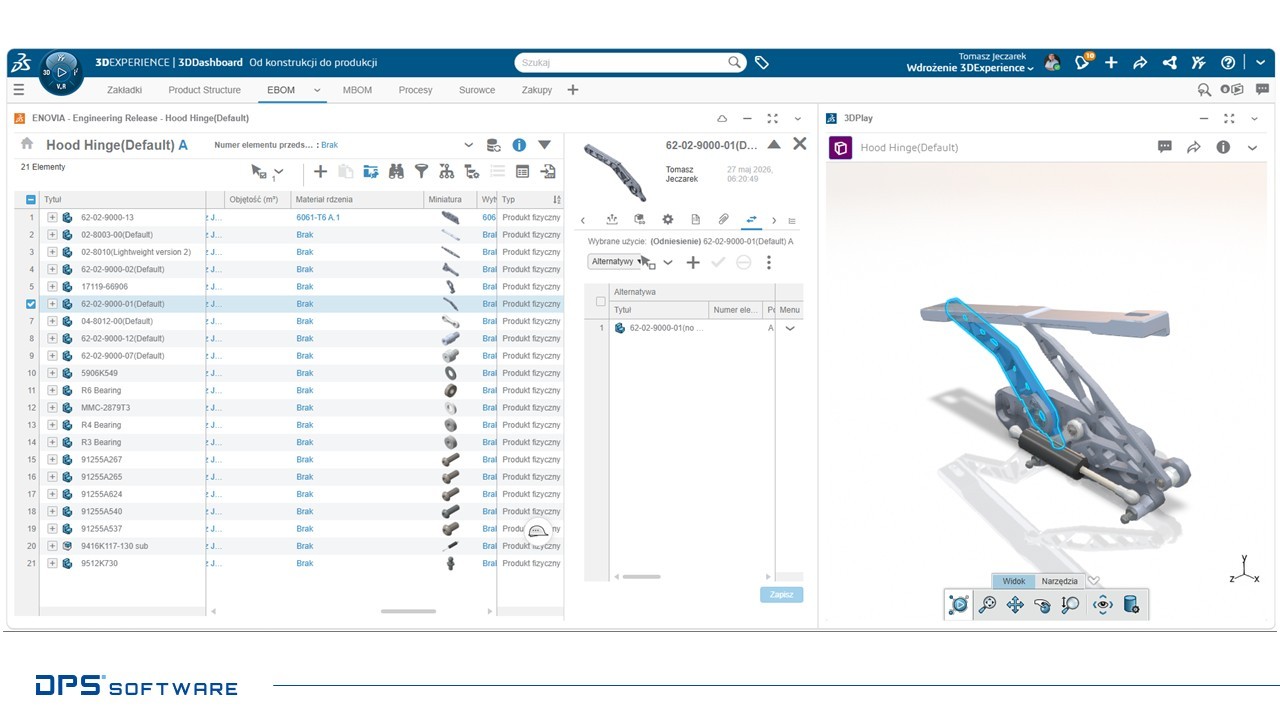This screenshot has height=720, width=1280.
Task: Open the paperclip attachments tab in details panel
Action: pyautogui.click(x=723, y=219)
